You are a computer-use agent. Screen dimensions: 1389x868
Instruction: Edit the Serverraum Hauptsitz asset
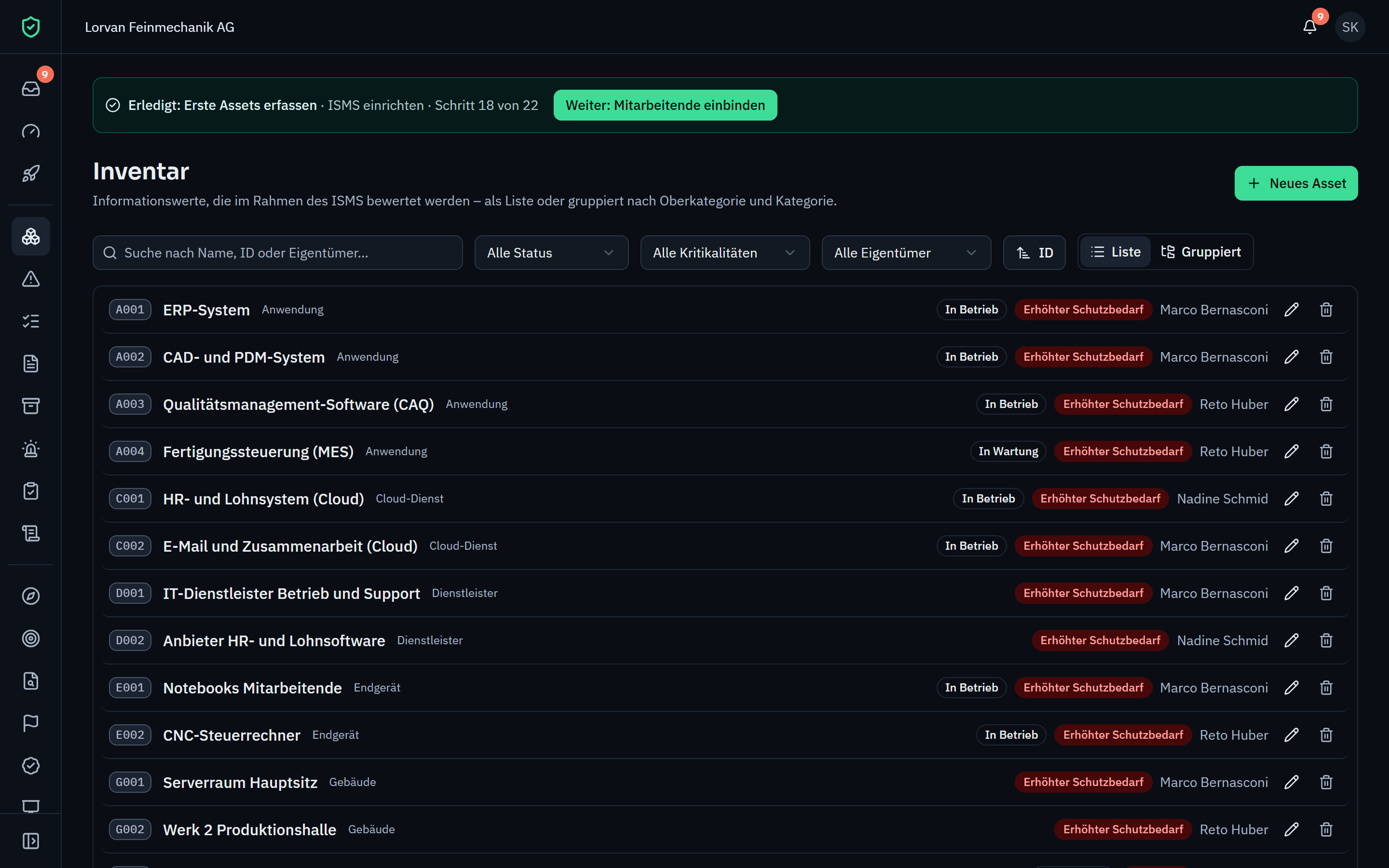(1292, 783)
